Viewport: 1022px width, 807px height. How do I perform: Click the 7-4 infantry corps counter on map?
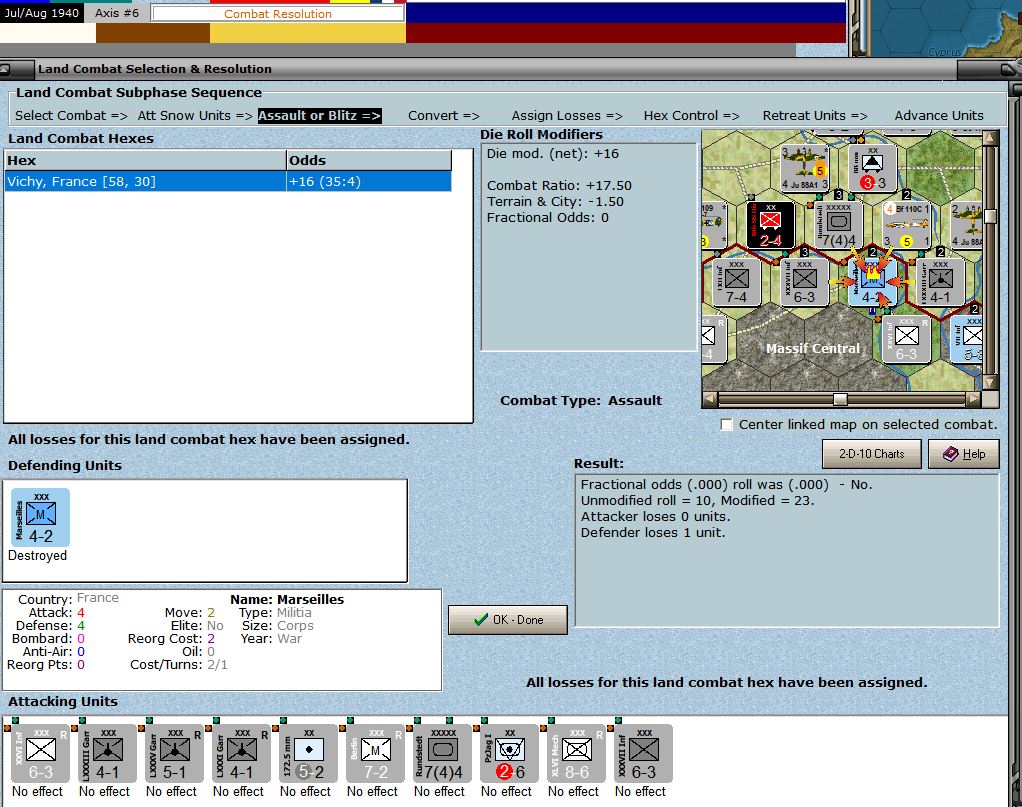tap(737, 282)
